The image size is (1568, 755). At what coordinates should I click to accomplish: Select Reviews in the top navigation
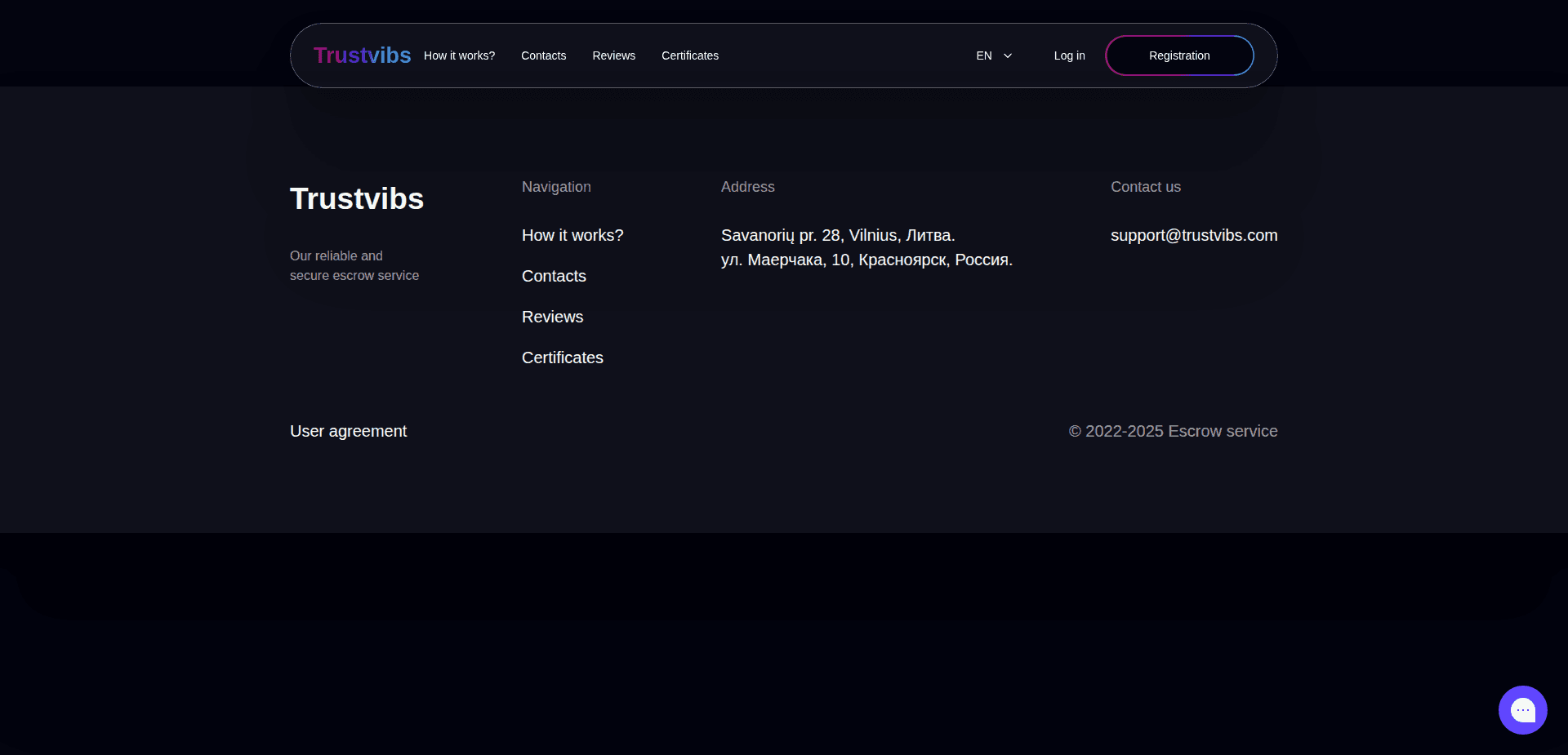pos(613,56)
